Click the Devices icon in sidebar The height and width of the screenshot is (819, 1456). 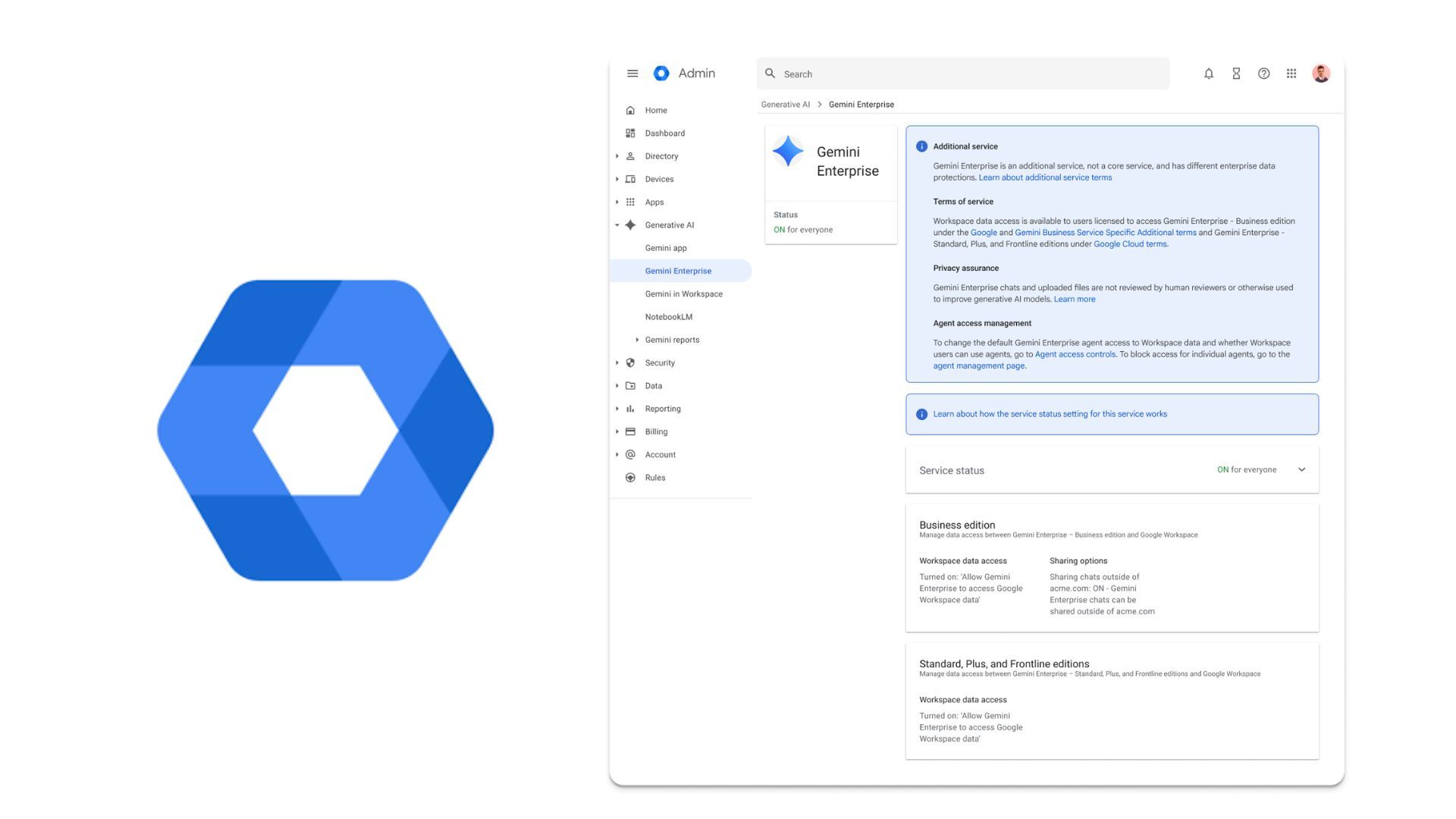[x=630, y=180]
